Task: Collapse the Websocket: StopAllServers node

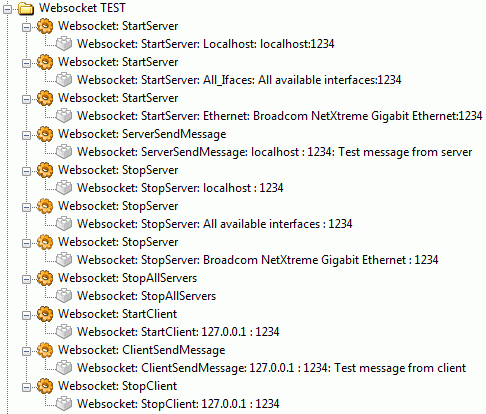Action: (x=26, y=279)
